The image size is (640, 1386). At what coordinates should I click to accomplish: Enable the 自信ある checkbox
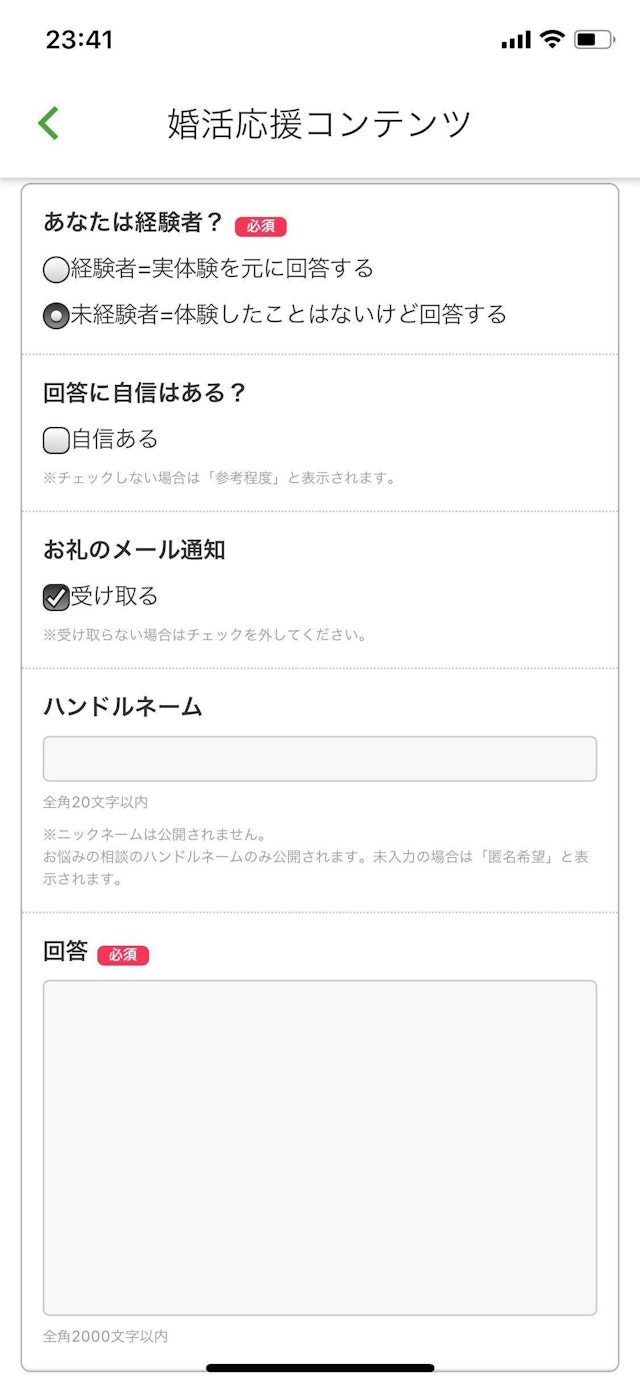point(56,440)
